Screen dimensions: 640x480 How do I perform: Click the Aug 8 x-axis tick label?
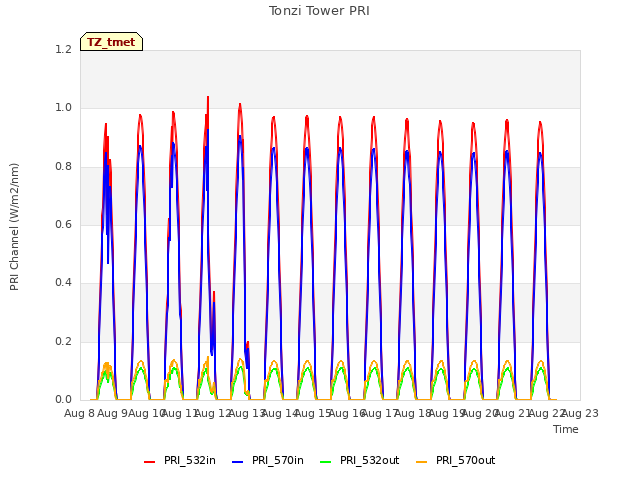click(79, 413)
